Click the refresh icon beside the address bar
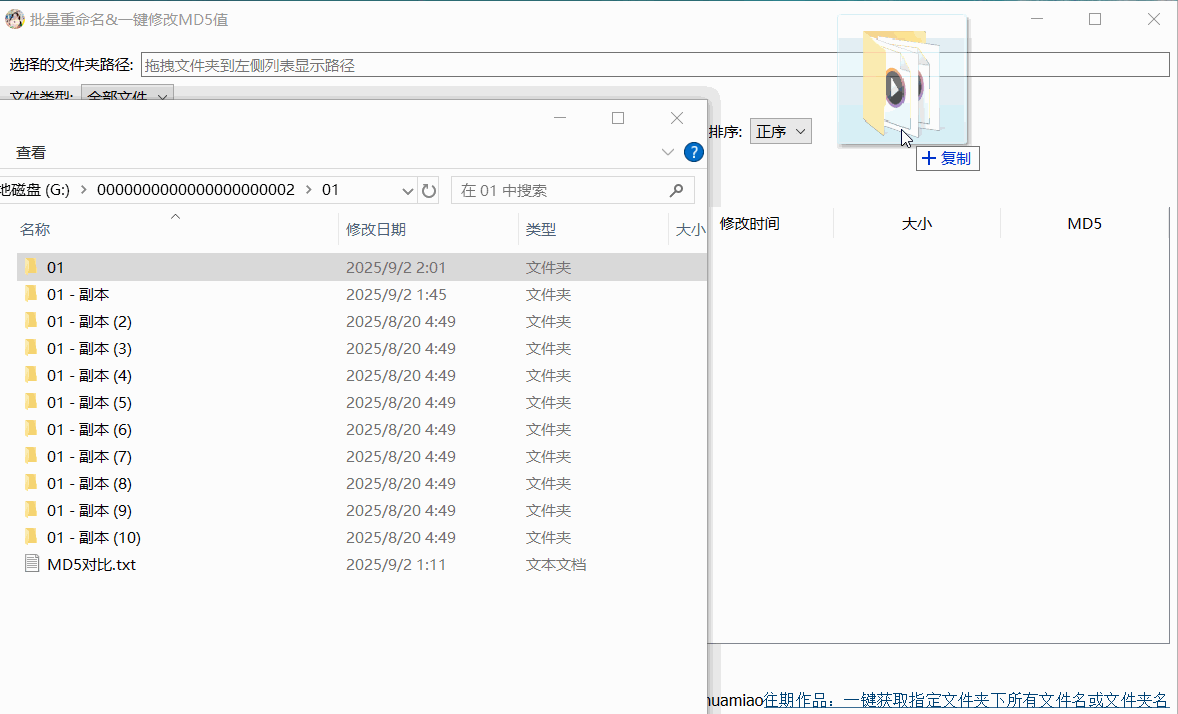 click(431, 190)
